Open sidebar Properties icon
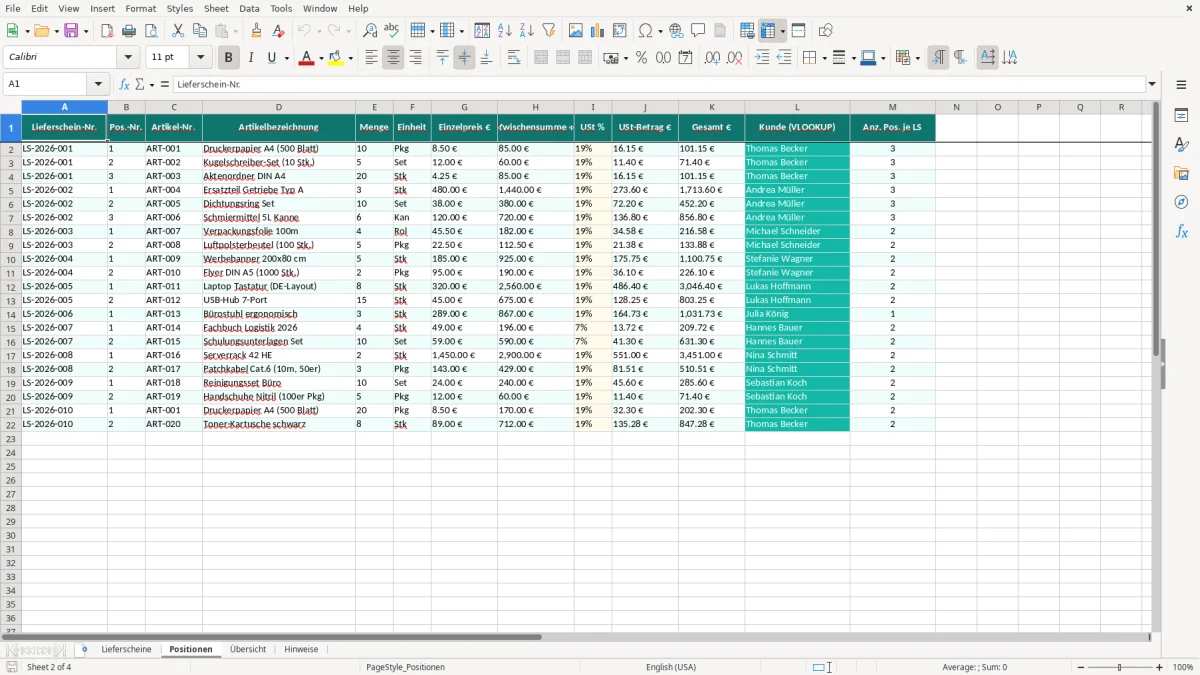Screen dimensions: 1200x675 1181,115
